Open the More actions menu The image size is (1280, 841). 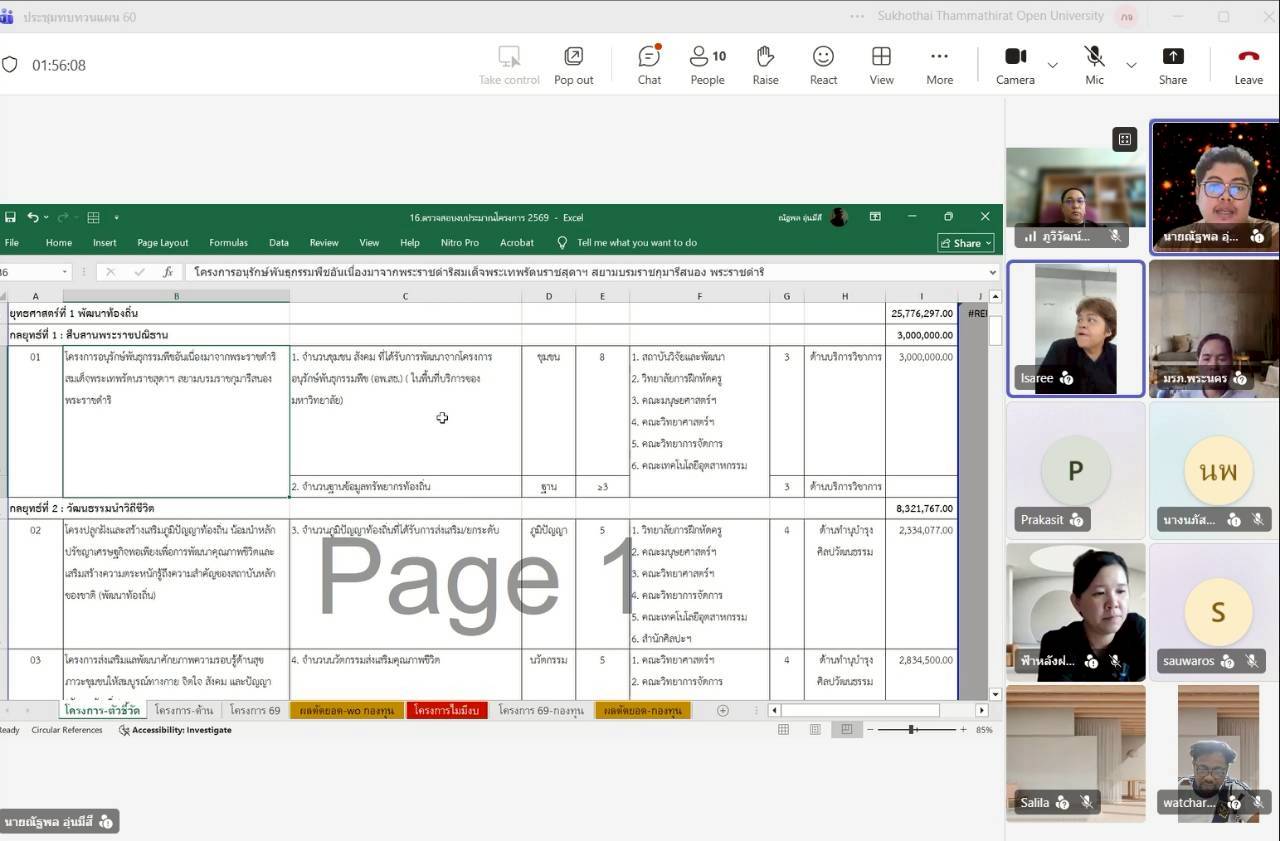pos(939,65)
